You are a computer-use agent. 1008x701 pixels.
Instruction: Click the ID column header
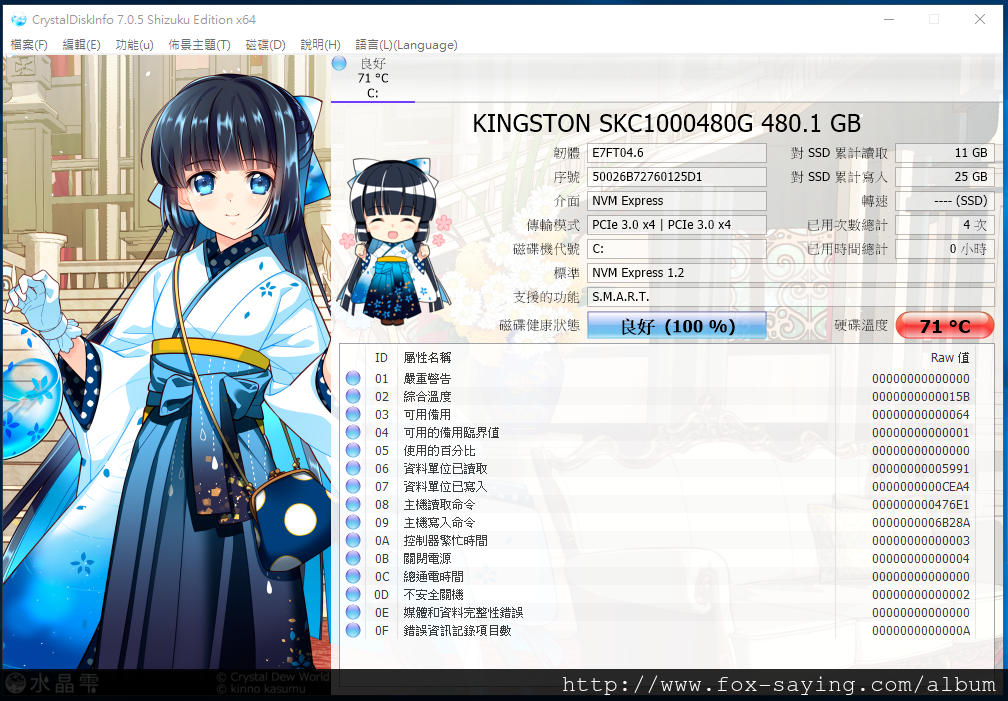(x=381, y=358)
